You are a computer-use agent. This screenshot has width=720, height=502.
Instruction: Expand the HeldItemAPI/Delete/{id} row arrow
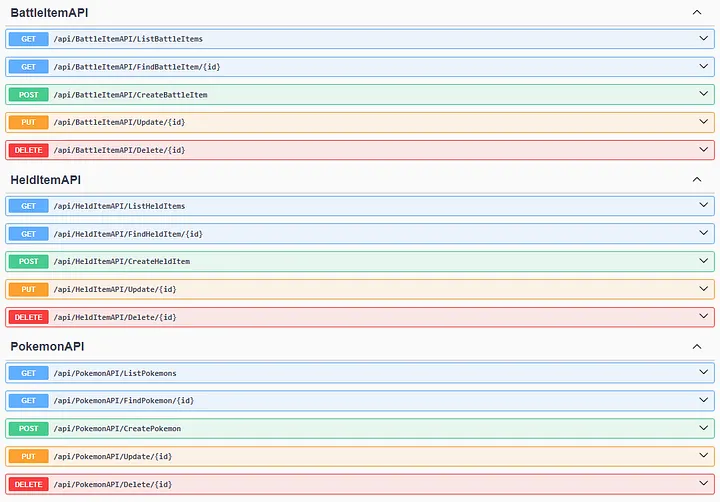703,317
